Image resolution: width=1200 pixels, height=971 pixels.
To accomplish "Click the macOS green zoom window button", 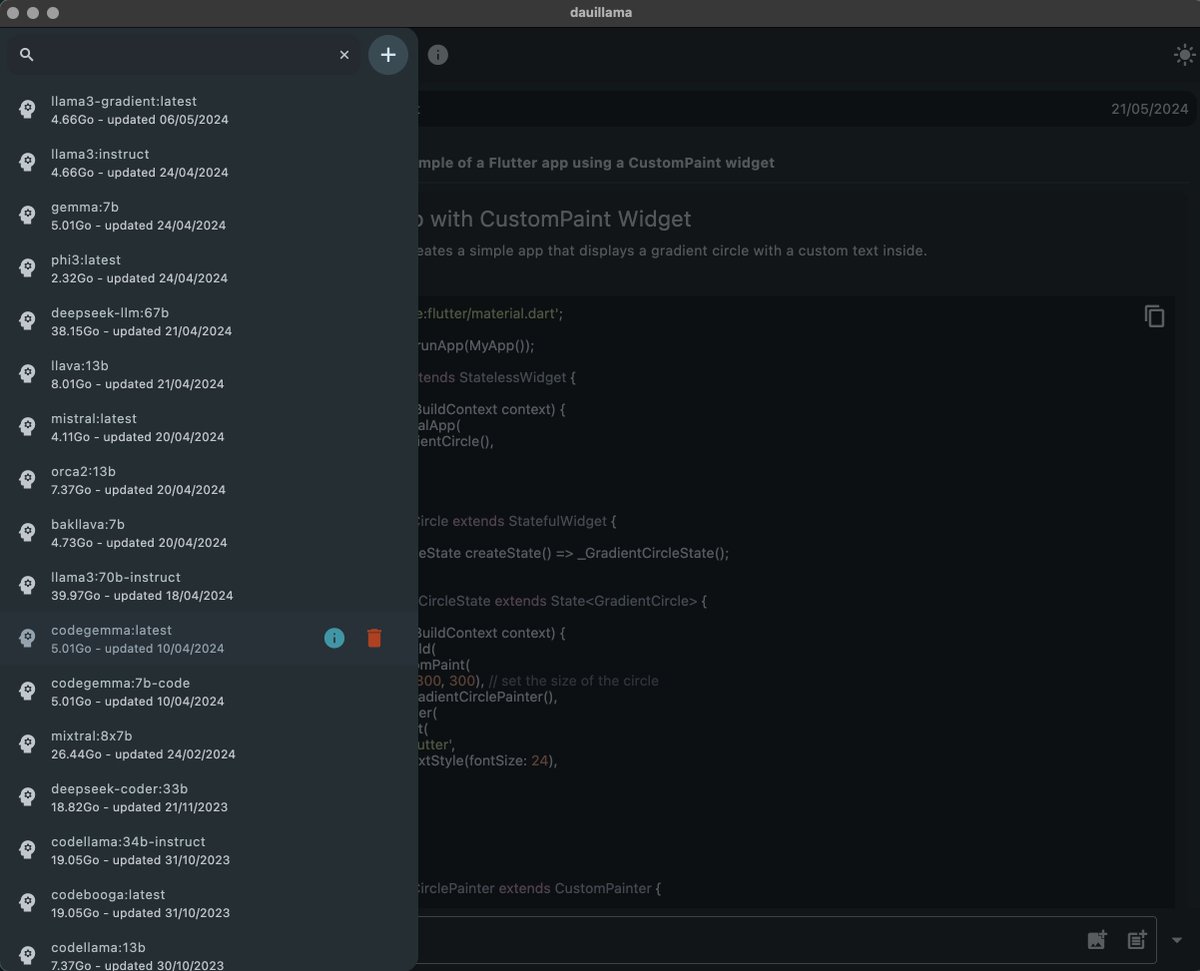I will point(53,13).
